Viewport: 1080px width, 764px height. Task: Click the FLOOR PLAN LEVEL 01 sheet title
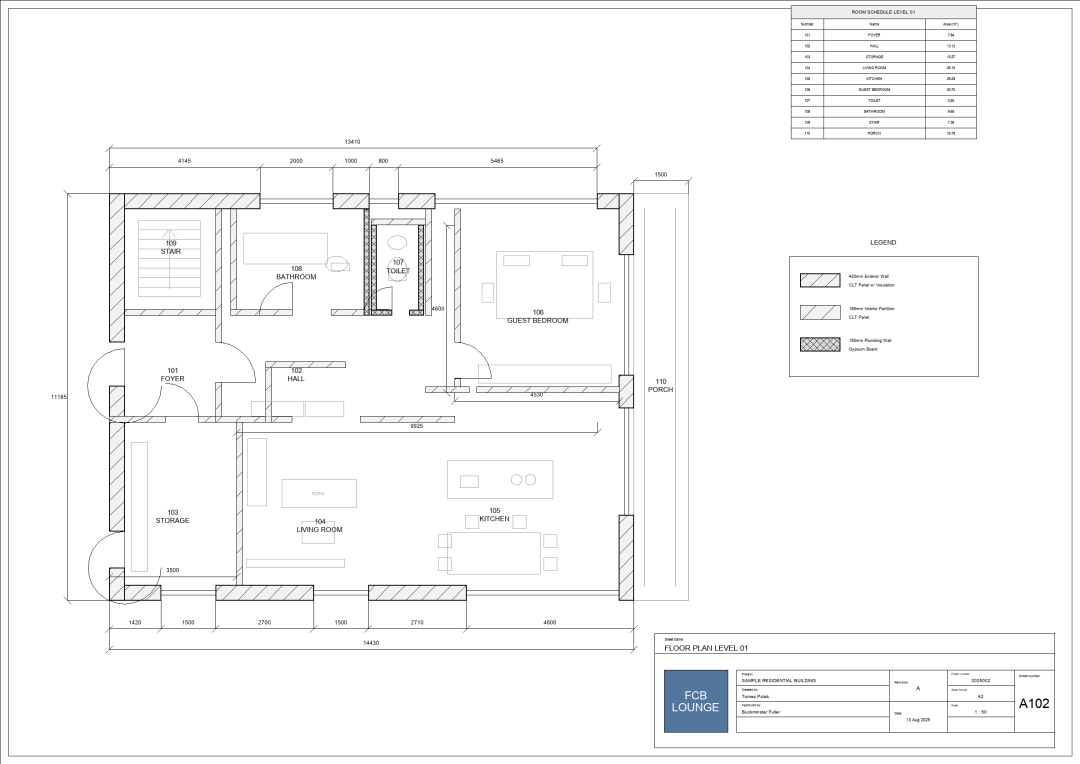[x=705, y=648]
